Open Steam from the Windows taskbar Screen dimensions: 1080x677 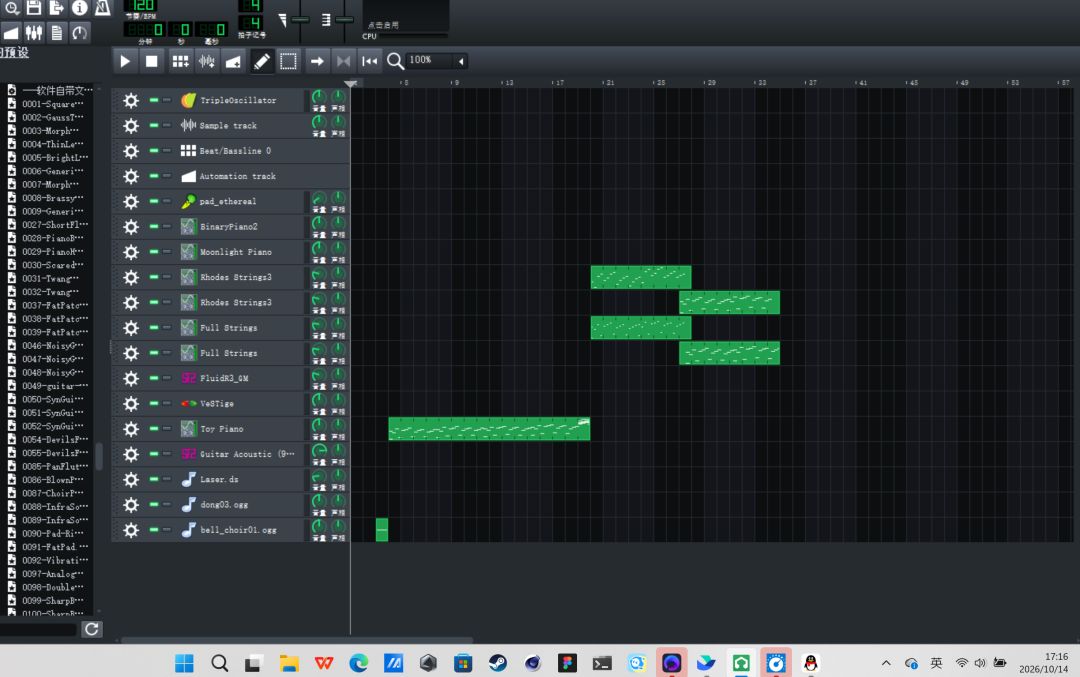coord(498,663)
